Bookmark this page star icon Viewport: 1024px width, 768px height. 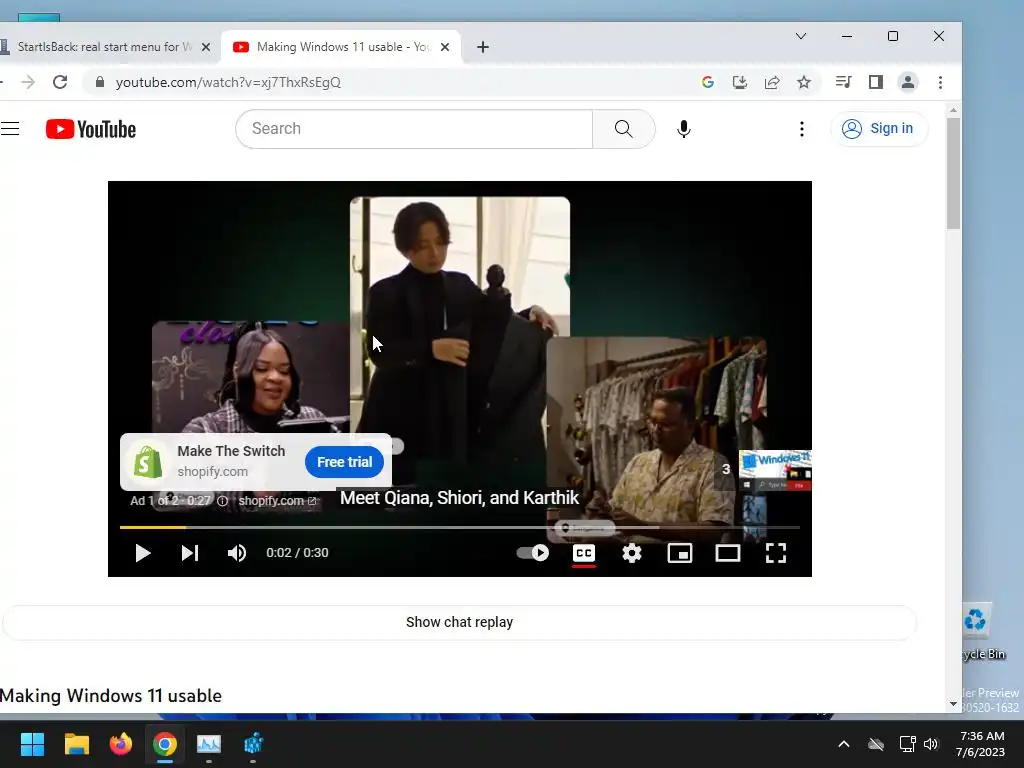804,82
